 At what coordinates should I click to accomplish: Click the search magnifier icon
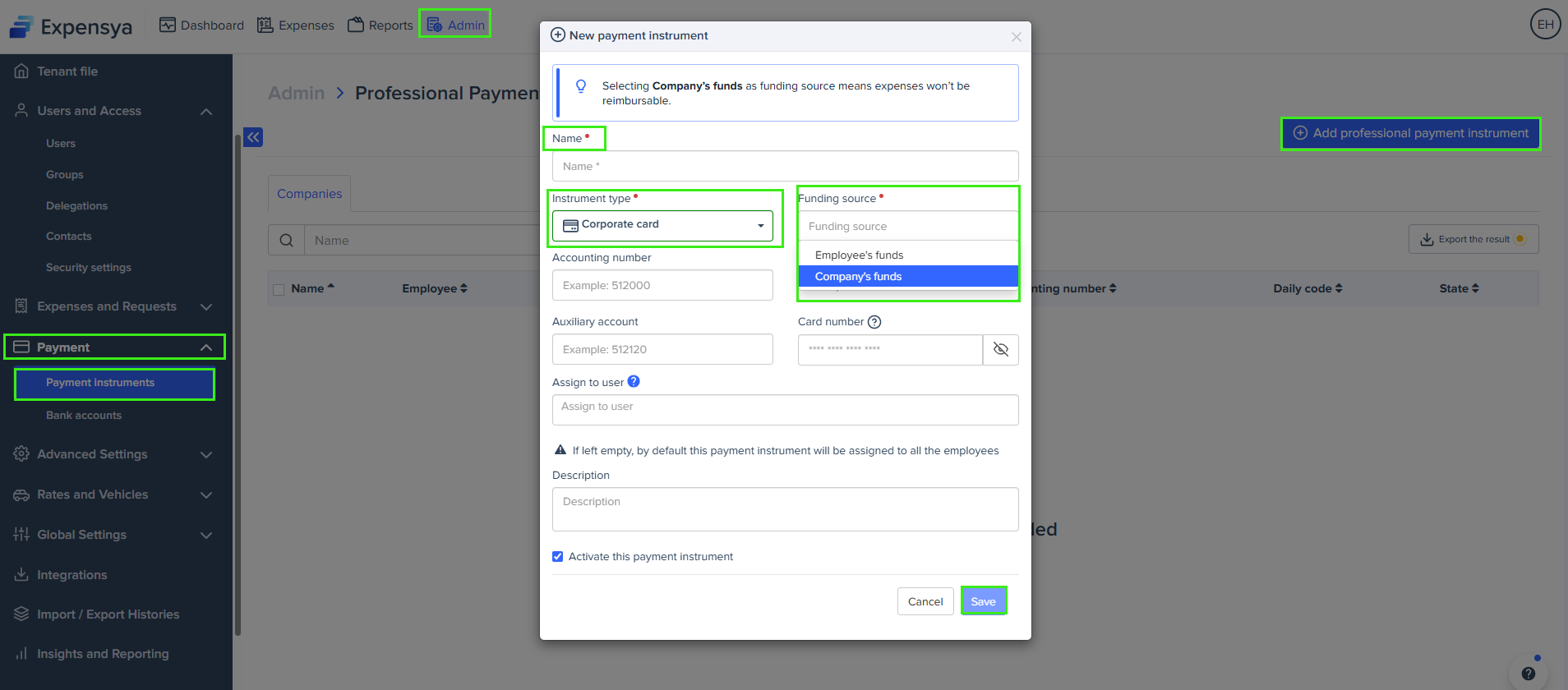tap(286, 241)
